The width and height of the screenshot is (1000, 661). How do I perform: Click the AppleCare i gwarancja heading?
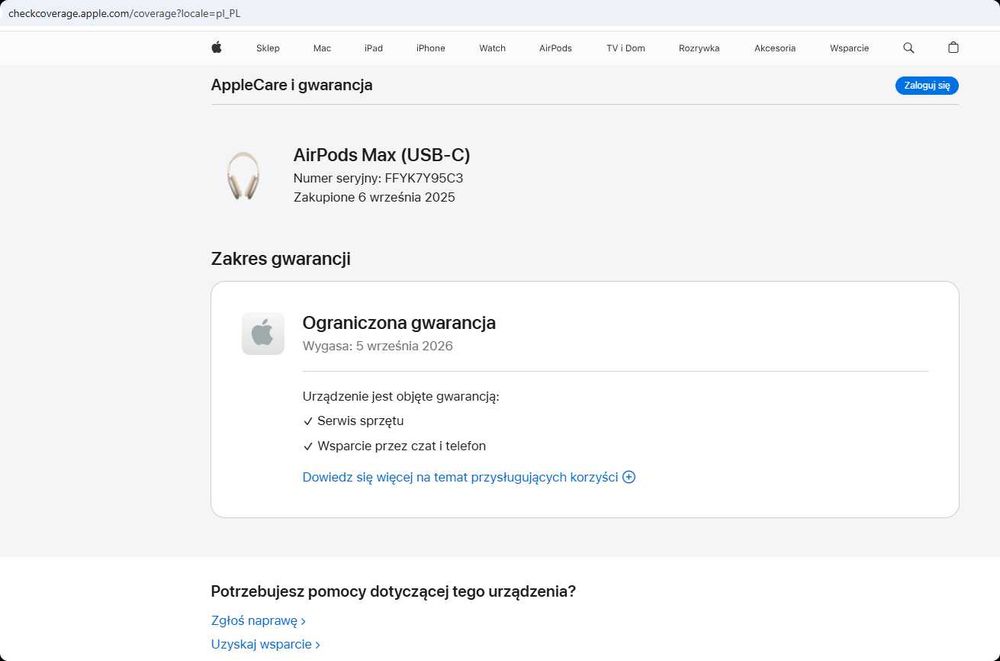point(291,85)
